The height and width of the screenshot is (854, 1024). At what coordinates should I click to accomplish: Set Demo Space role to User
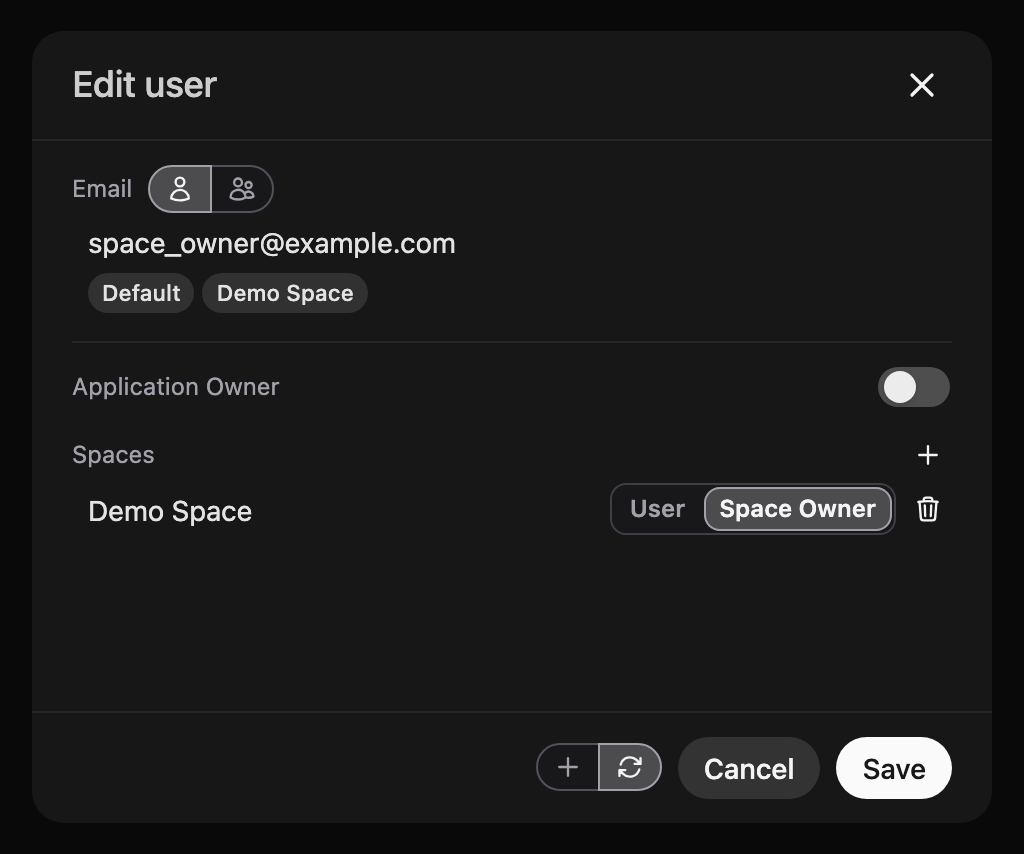click(x=657, y=509)
